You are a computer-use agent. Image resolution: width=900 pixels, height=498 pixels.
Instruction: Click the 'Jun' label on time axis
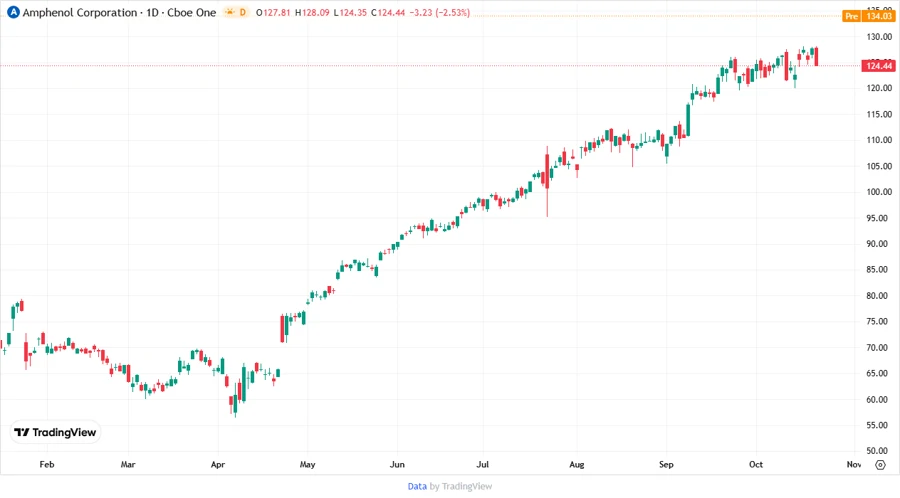397,464
